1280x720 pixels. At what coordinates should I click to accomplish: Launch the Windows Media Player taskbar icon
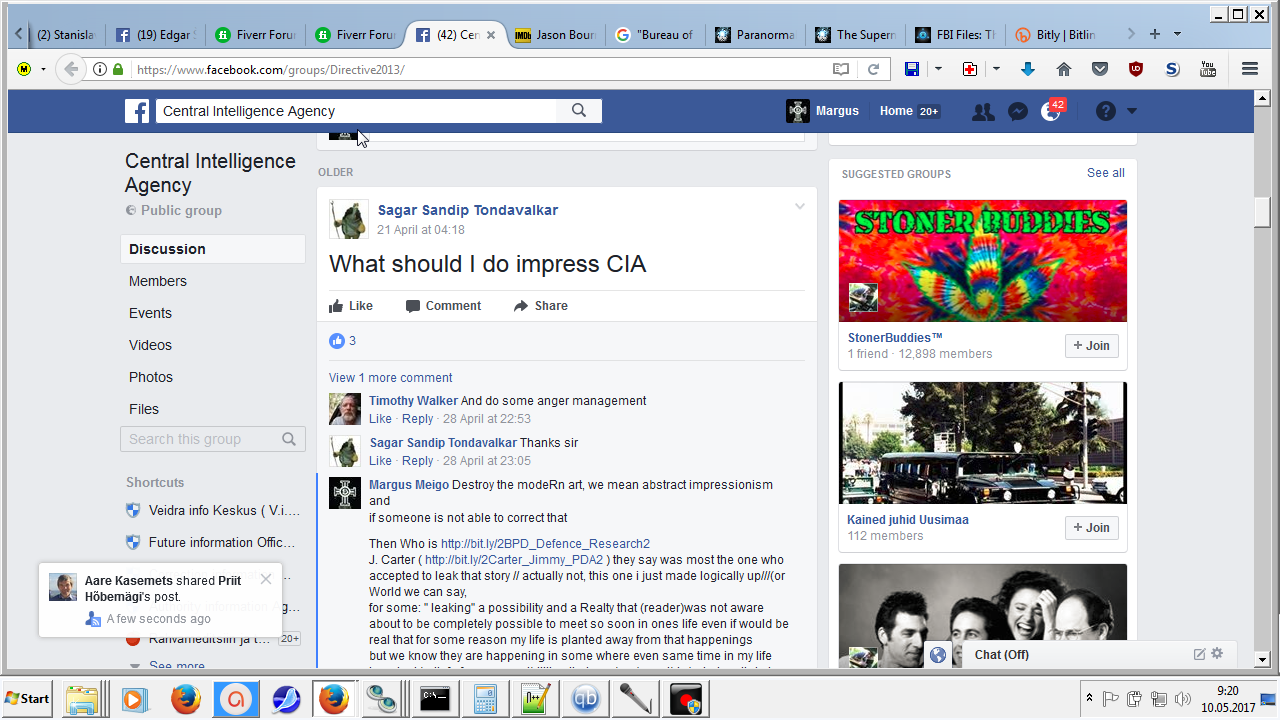coord(135,698)
